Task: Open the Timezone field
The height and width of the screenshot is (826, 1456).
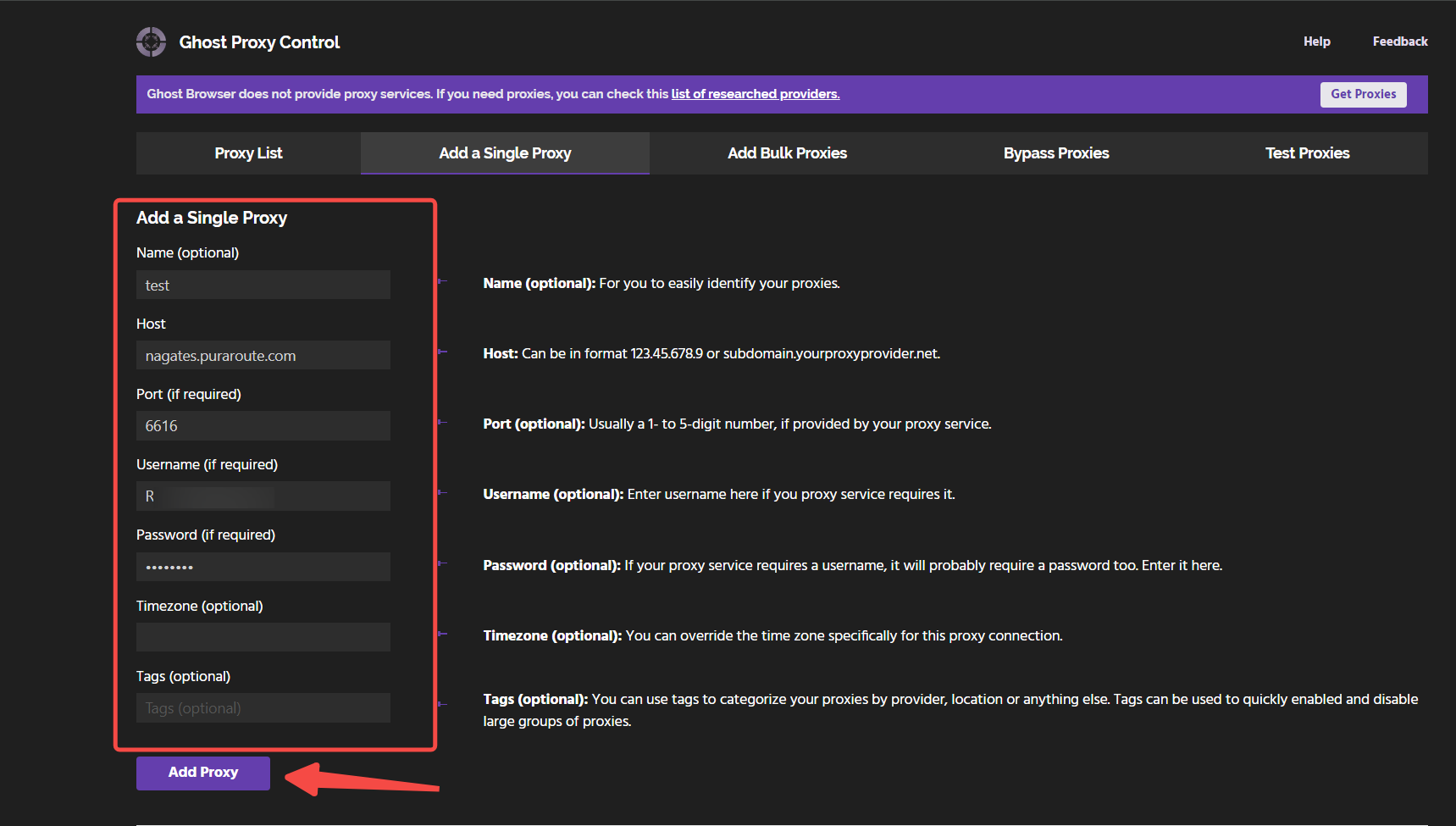Action: coord(263,637)
